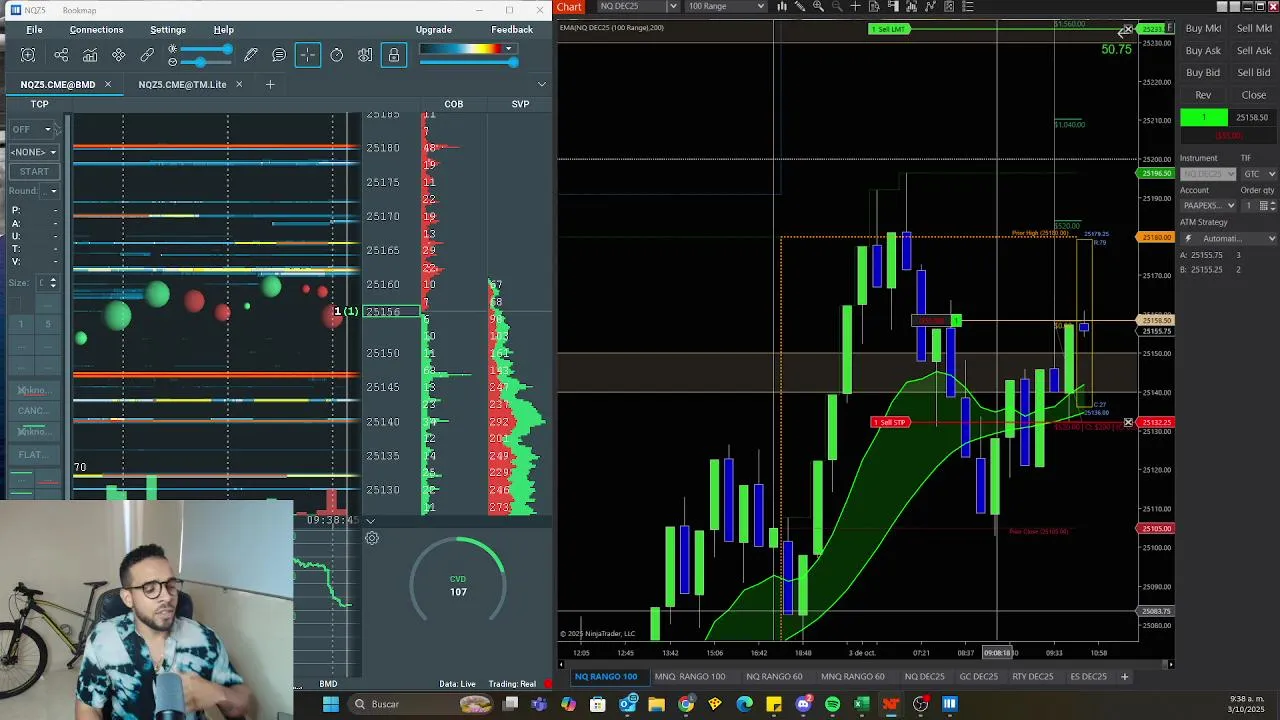Click the zoom out magnifier in chart toolbar
This screenshot has width=1280, height=720.
837,6
